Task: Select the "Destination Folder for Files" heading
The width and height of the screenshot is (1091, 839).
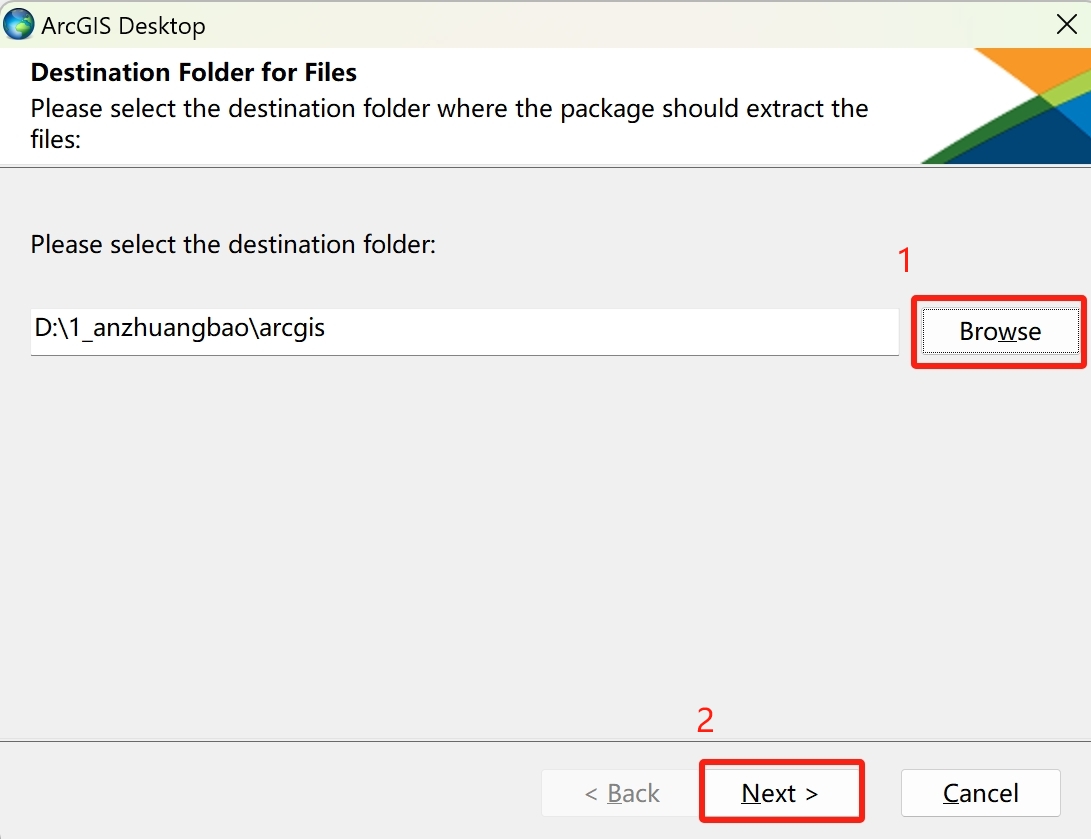Action: [193, 72]
